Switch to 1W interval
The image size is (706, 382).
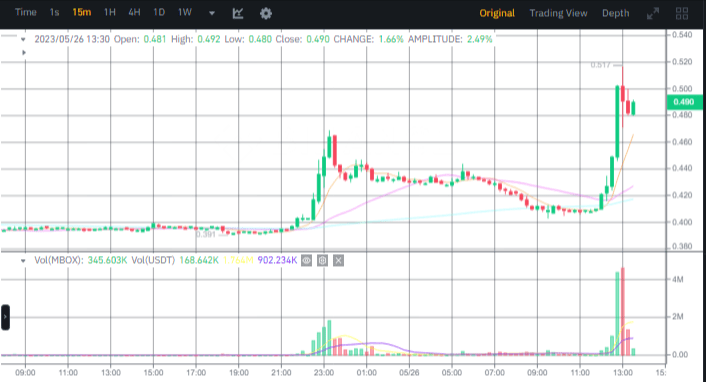(x=185, y=13)
